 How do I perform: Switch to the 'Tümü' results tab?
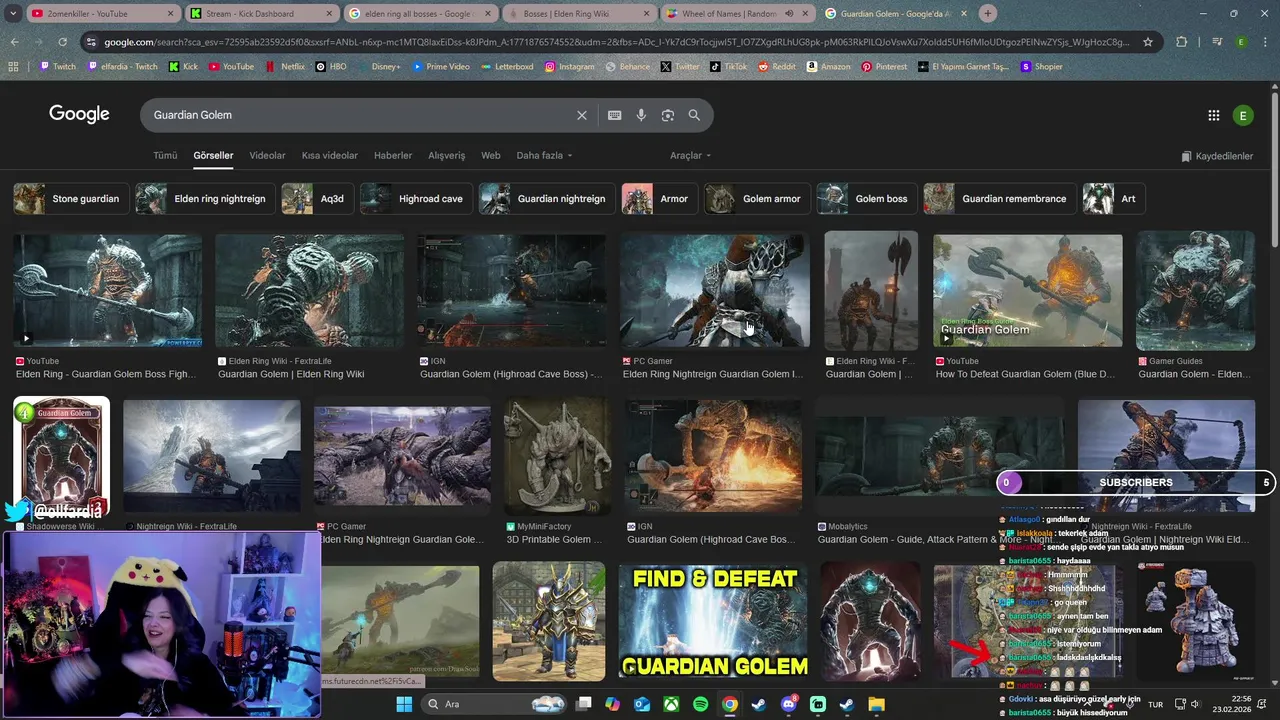(x=165, y=155)
